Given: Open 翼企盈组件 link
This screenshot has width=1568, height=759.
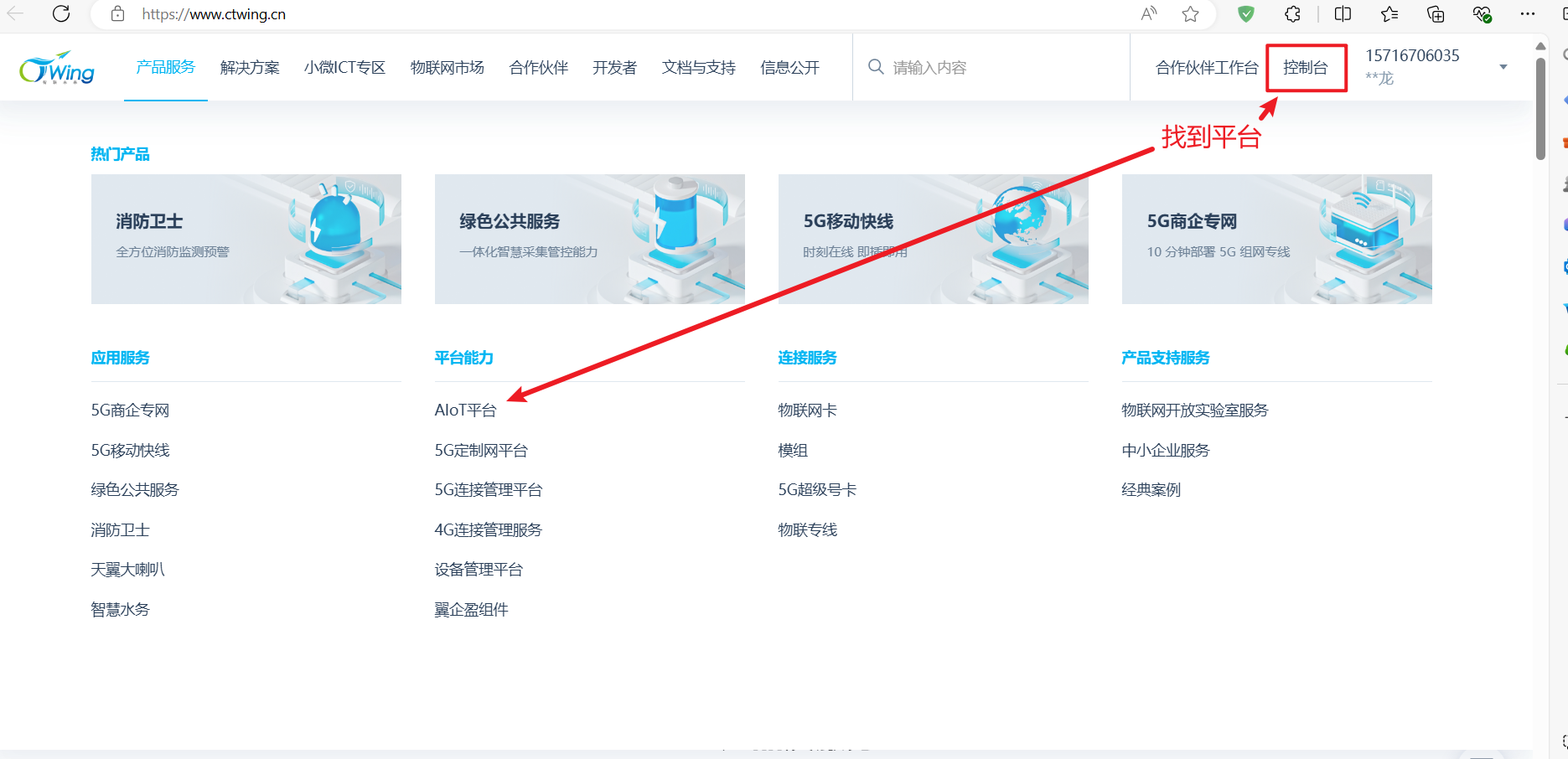Looking at the screenshot, I should pyautogui.click(x=471, y=610).
